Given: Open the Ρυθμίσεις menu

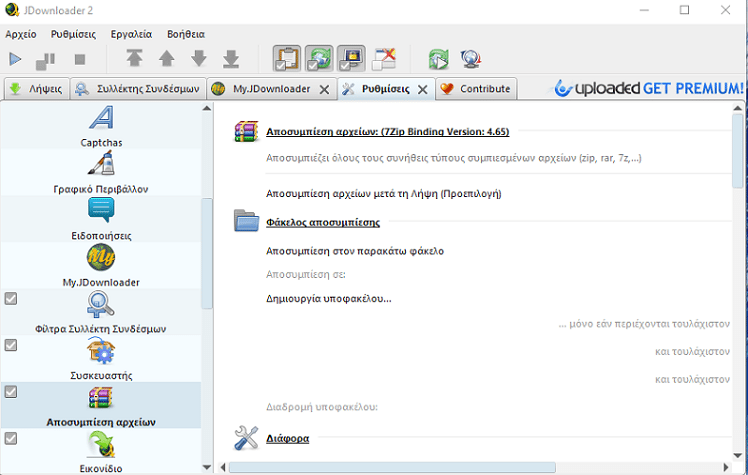Looking at the screenshot, I should coord(73,34).
